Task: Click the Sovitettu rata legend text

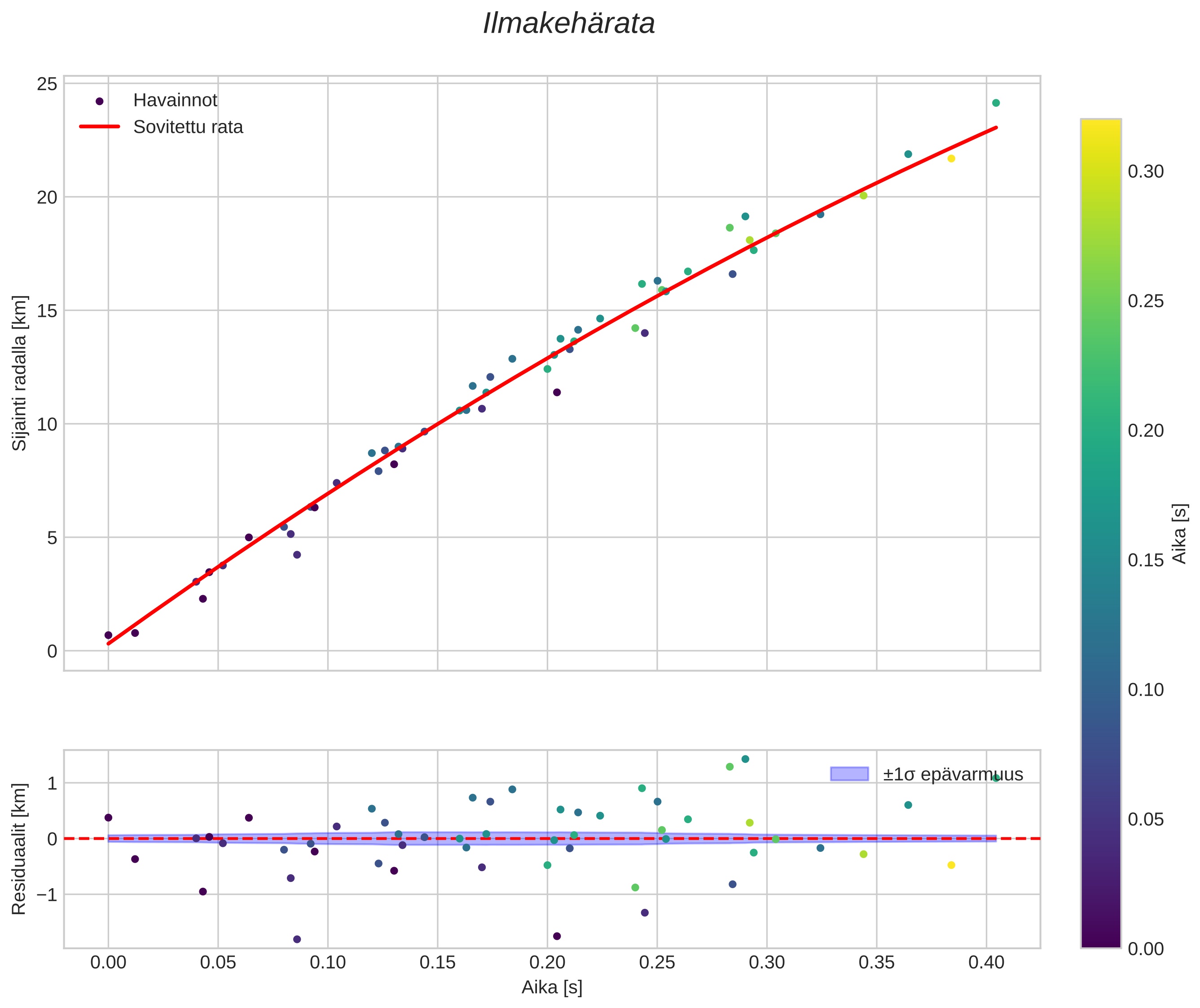Action: (x=188, y=127)
